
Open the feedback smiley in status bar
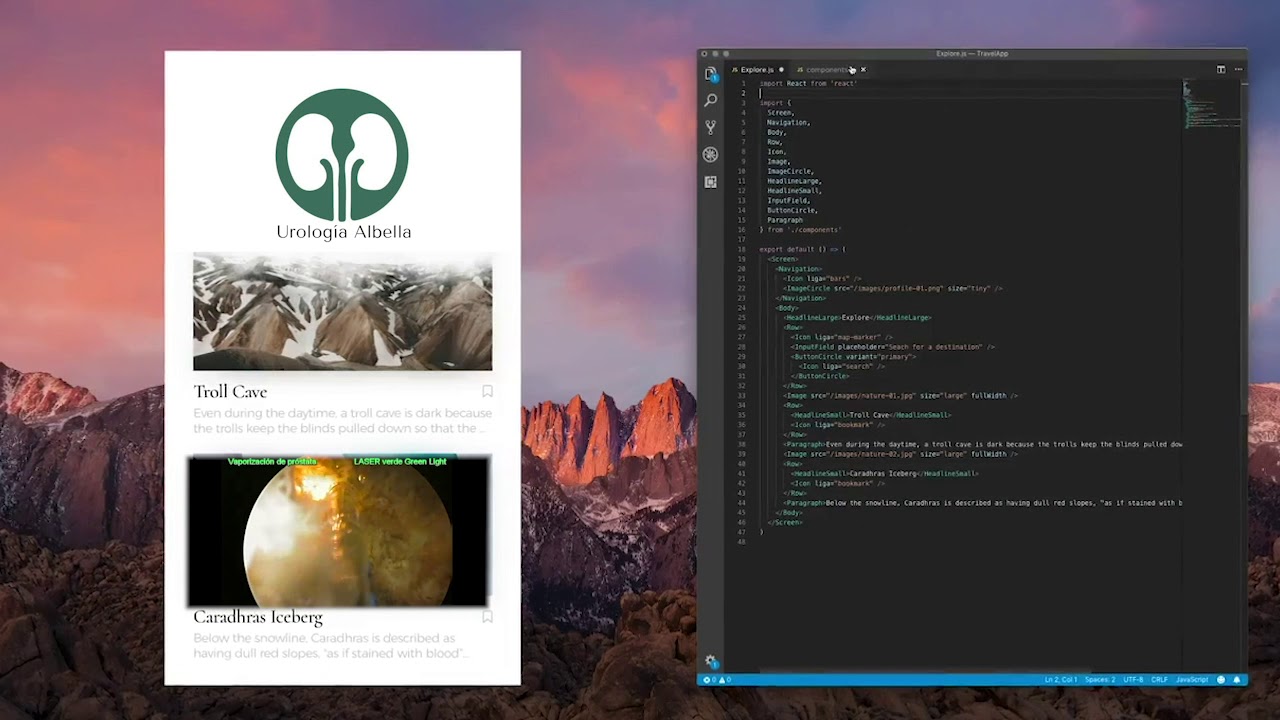click(1221, 680)
